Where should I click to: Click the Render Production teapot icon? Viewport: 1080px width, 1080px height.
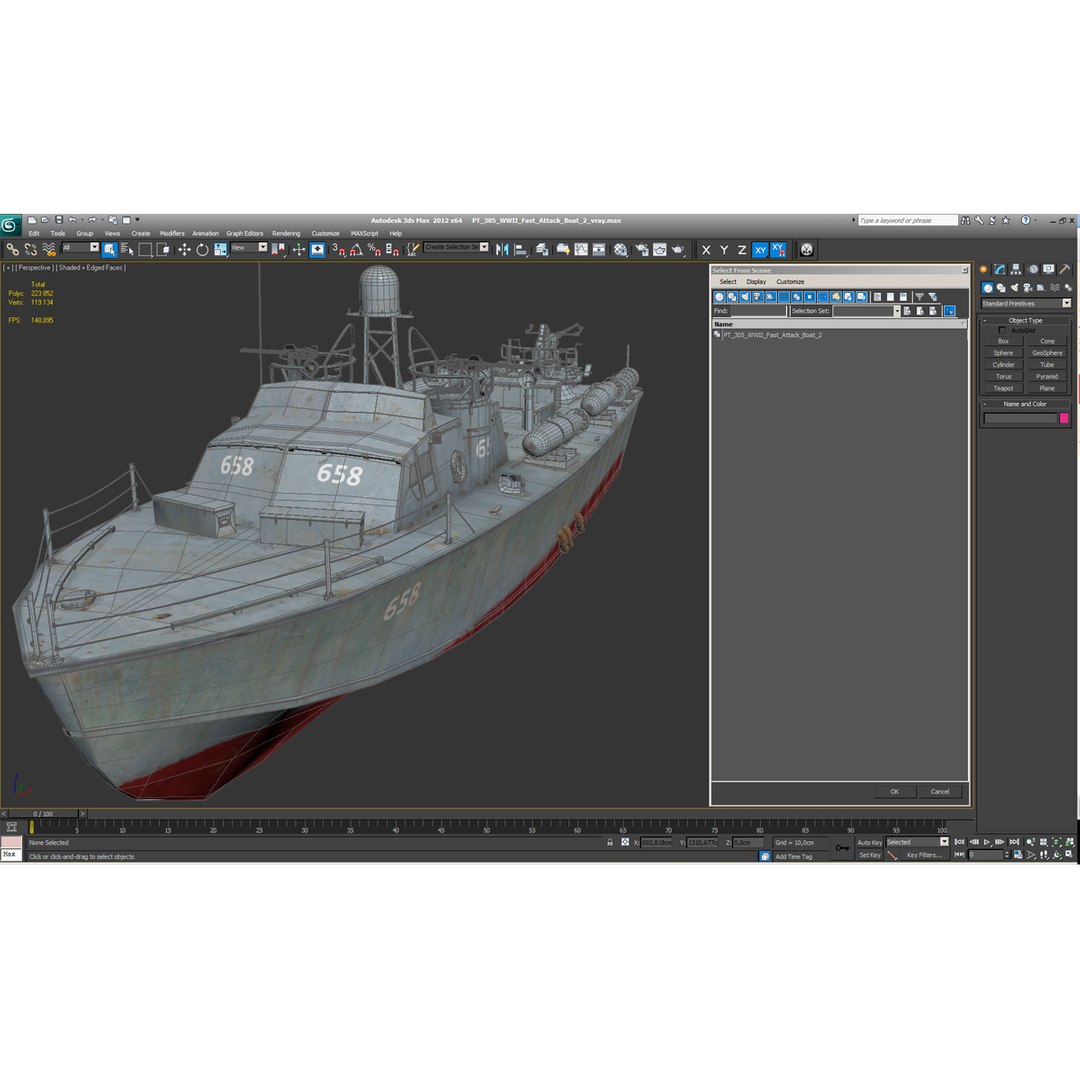(x=678, y=249)
